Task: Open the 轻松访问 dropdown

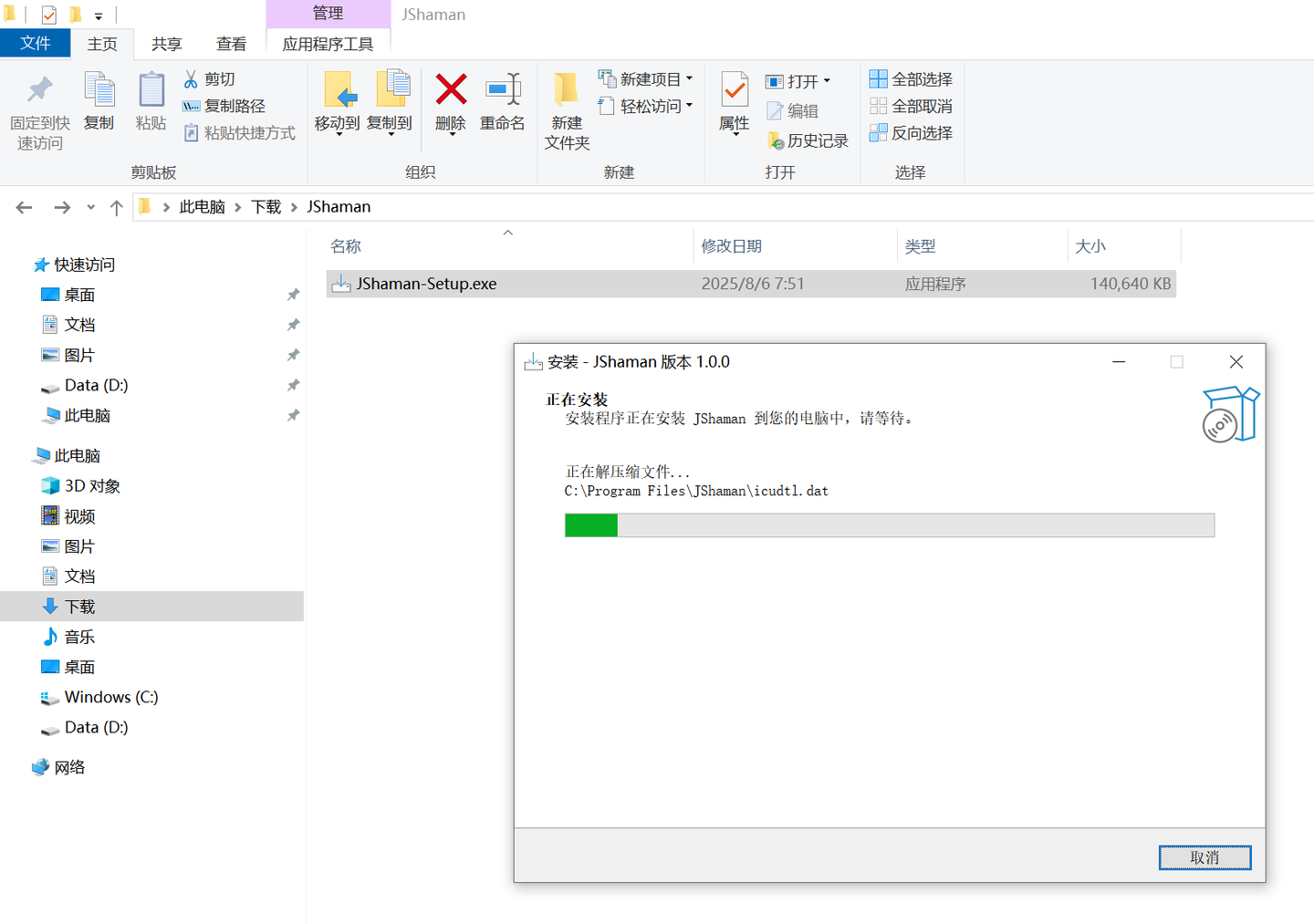Action: tap(691, 105)
